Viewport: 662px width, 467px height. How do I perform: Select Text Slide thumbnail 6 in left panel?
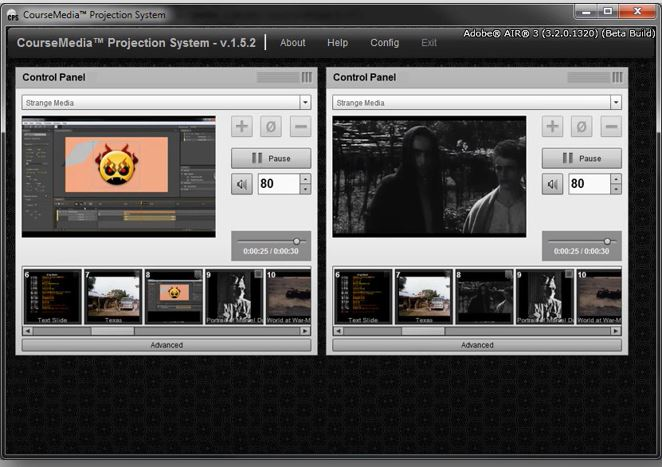[x=52, y=297]
